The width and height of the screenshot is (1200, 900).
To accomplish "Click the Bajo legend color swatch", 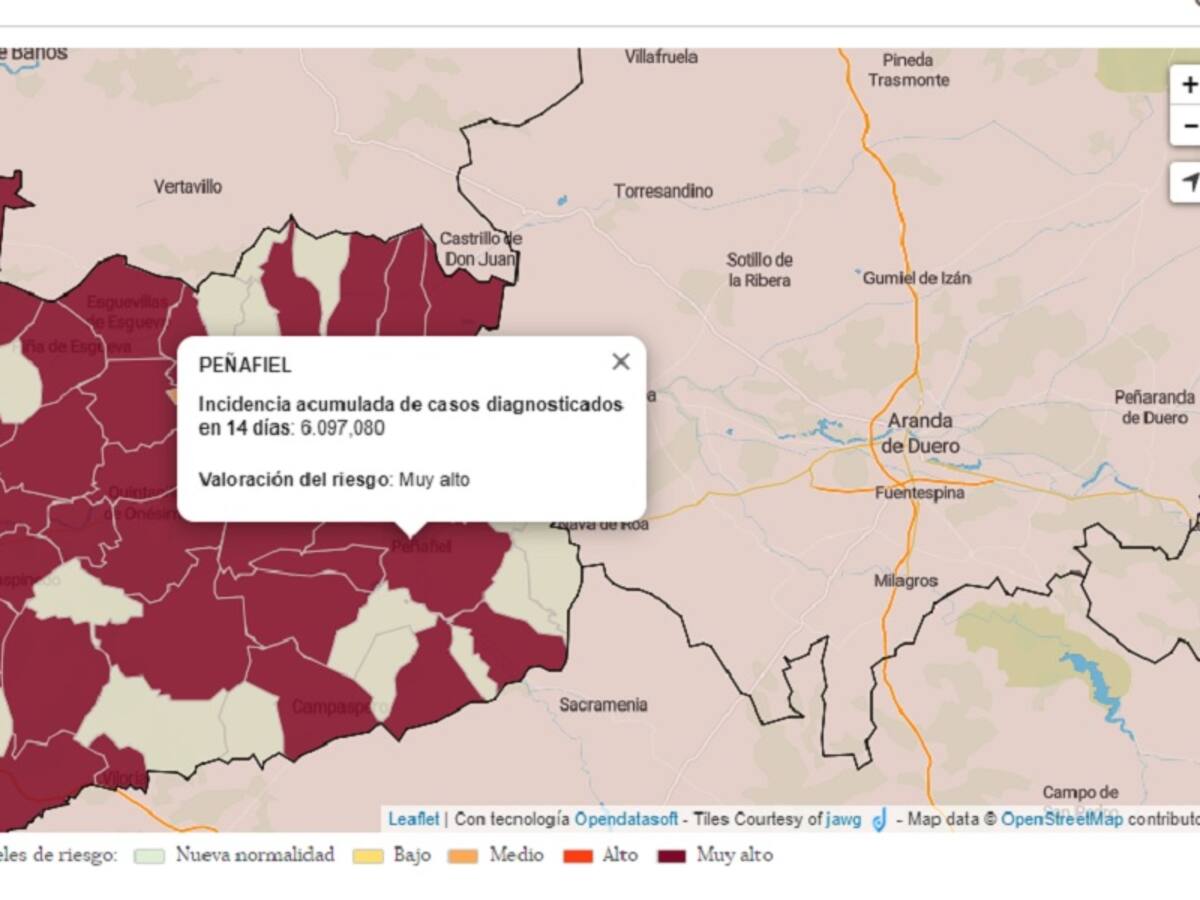I will [x=368, y=856].
